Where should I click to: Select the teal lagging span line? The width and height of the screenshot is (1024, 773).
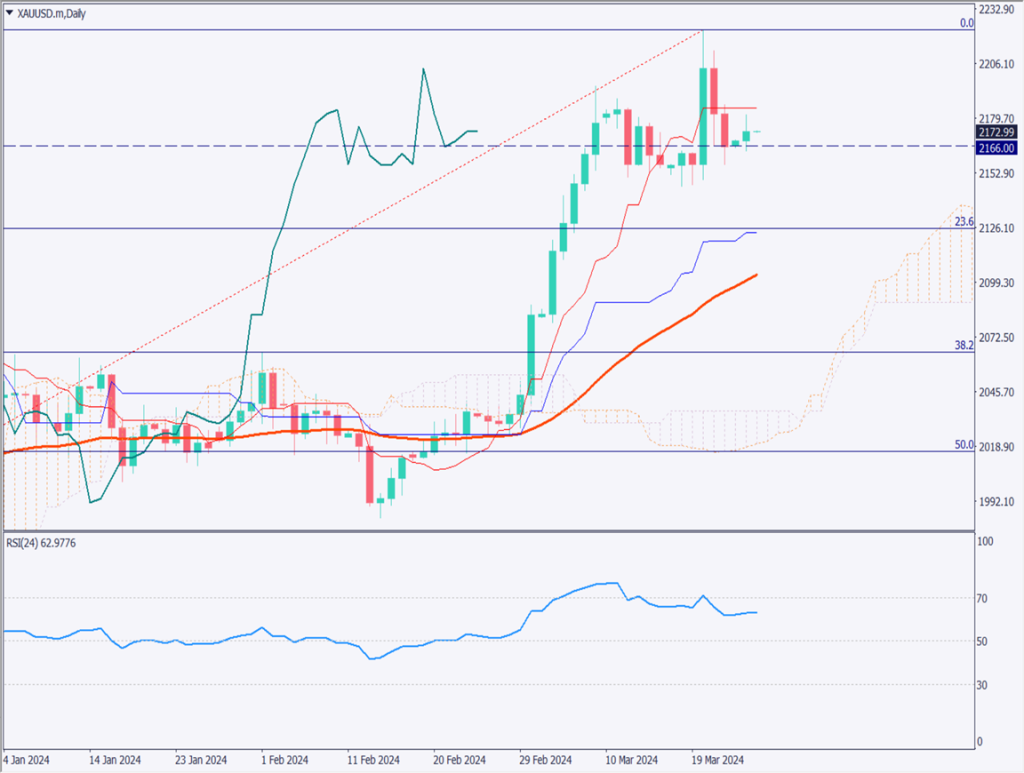click(280, 220)
